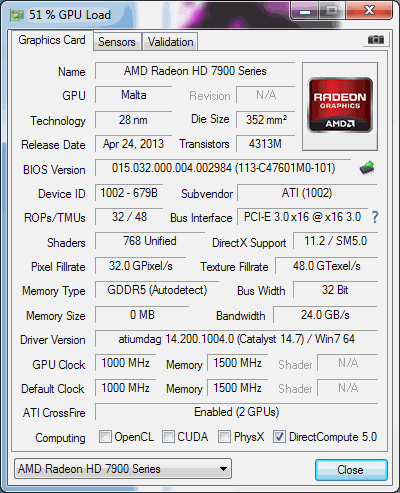Click the Default Clock row Shader N/A value
Viewport: 400px width, 493px height.
[x=348, y=388]
